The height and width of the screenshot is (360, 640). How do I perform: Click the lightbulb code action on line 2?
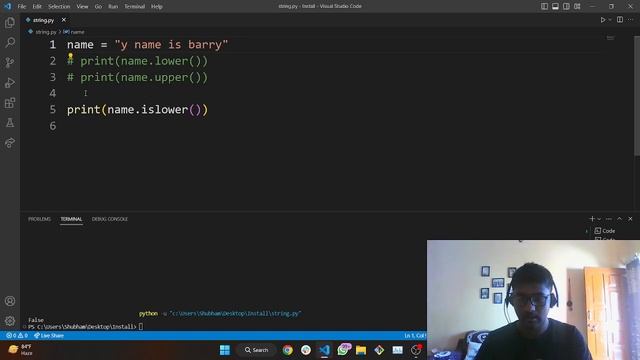(70, 56)
